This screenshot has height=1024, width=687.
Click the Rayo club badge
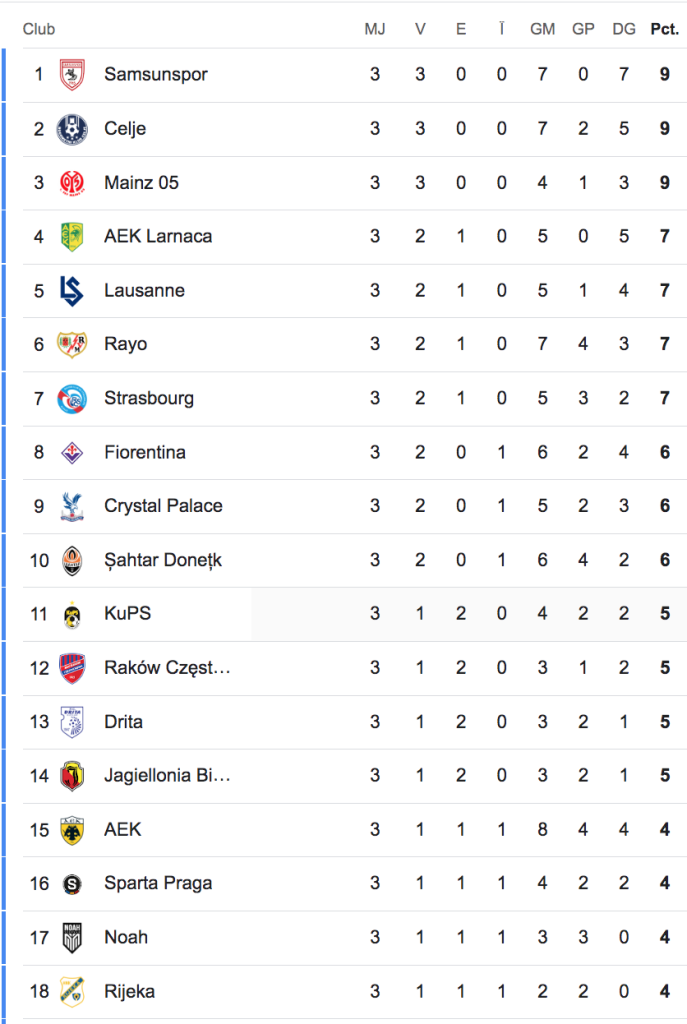pyautogui.click(x=72, y=344)
